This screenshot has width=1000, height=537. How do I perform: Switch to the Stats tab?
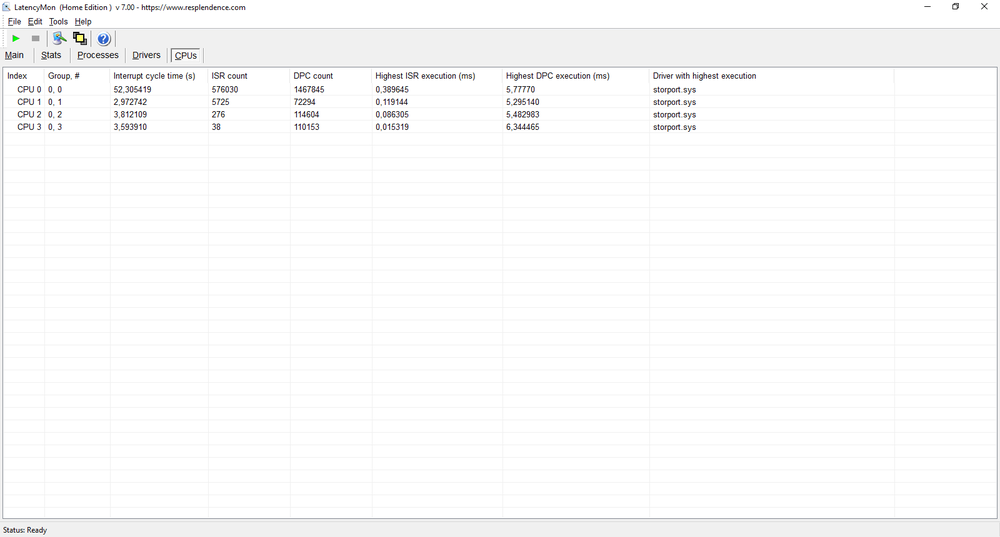(51, 55)
